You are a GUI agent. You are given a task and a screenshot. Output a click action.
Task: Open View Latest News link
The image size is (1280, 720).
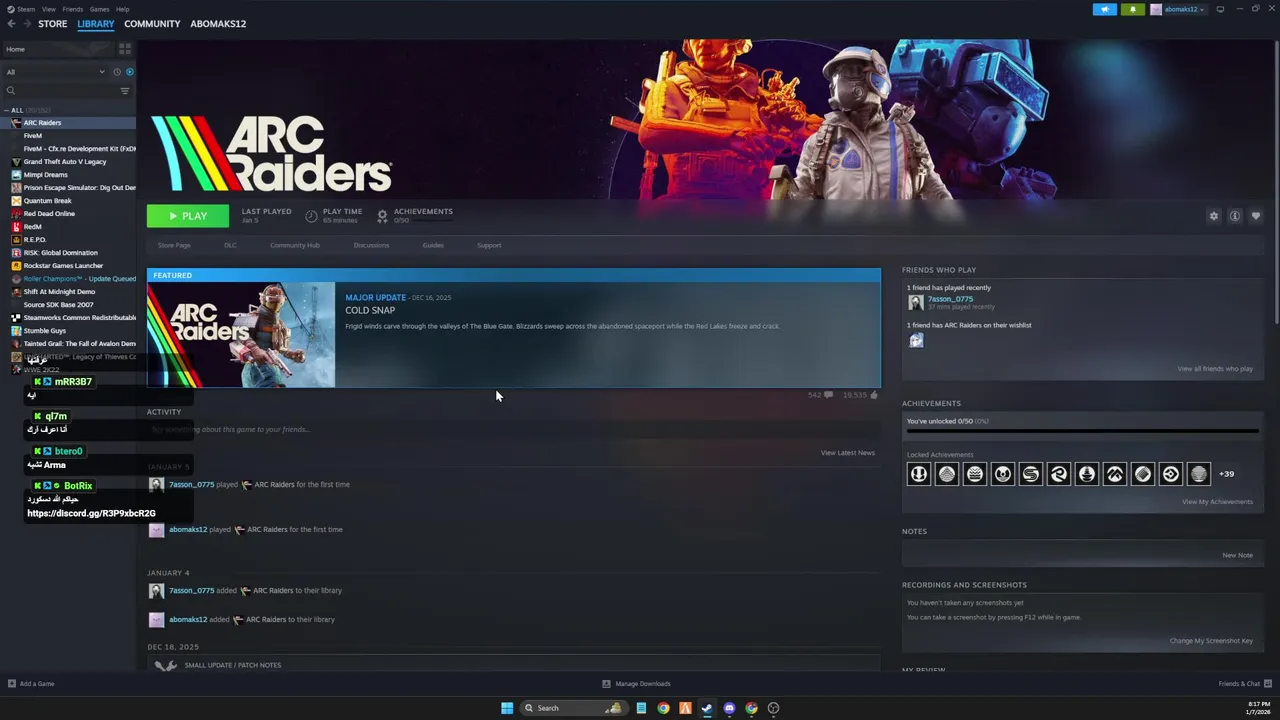(x=848, y=453)
